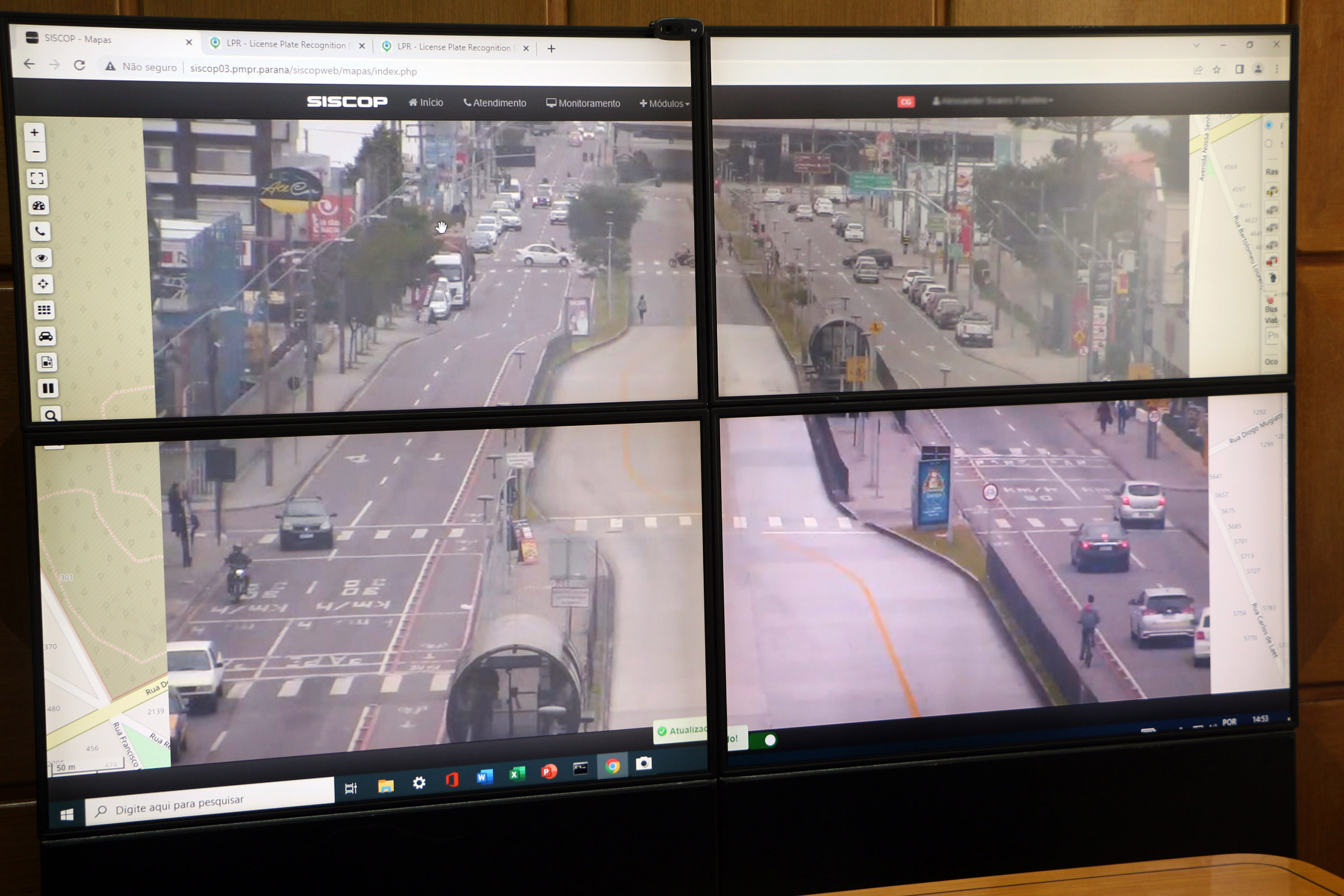Click the Não seguro security warning
This screenshot has height=896, width=1344.
141,67
